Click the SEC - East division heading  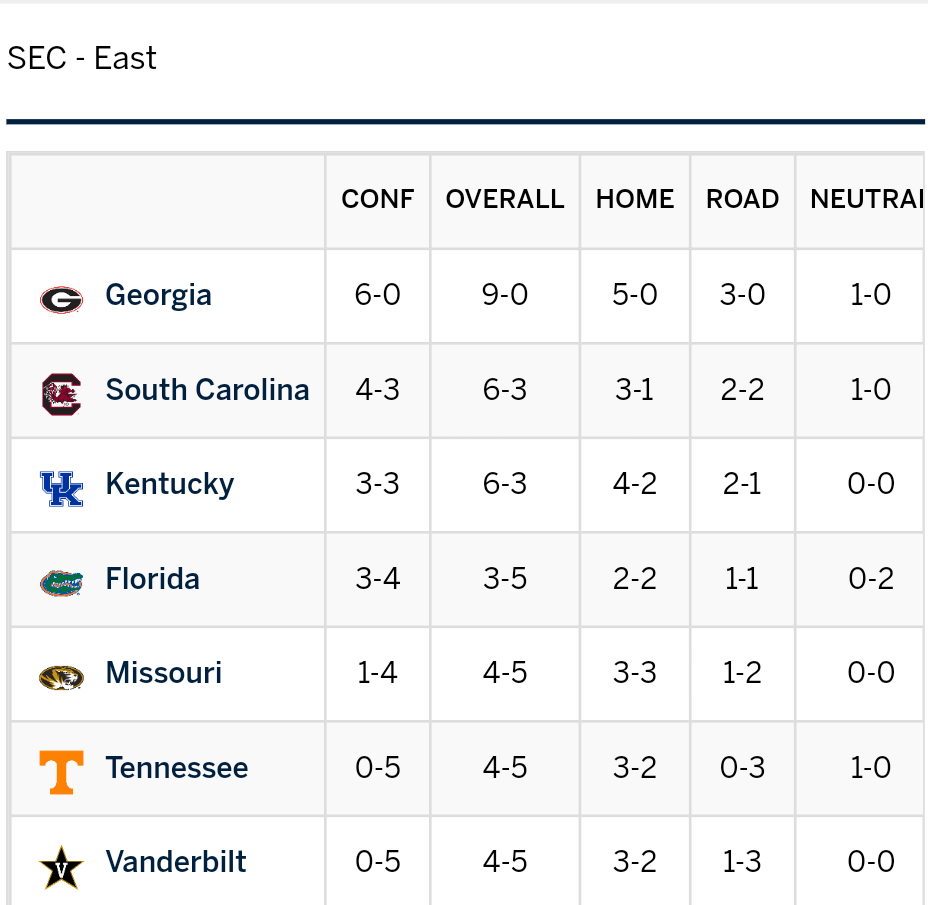[x=82, y=58]
